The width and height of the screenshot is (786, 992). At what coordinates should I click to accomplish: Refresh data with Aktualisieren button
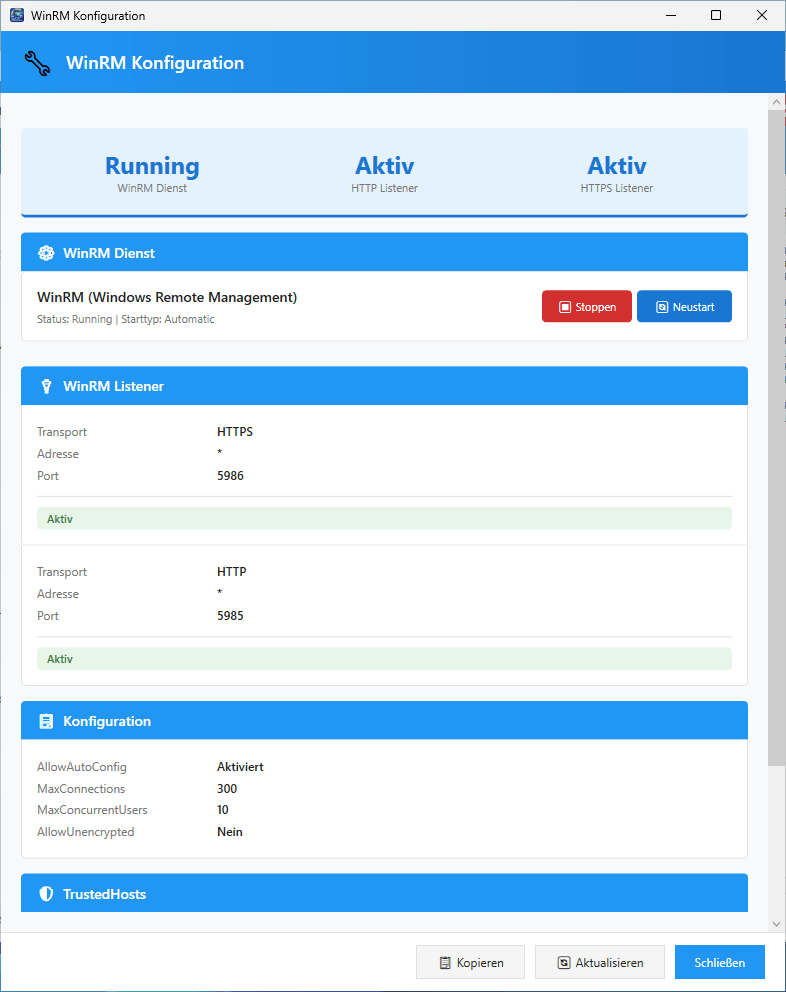pyautogui.click(x=600, y=962)
